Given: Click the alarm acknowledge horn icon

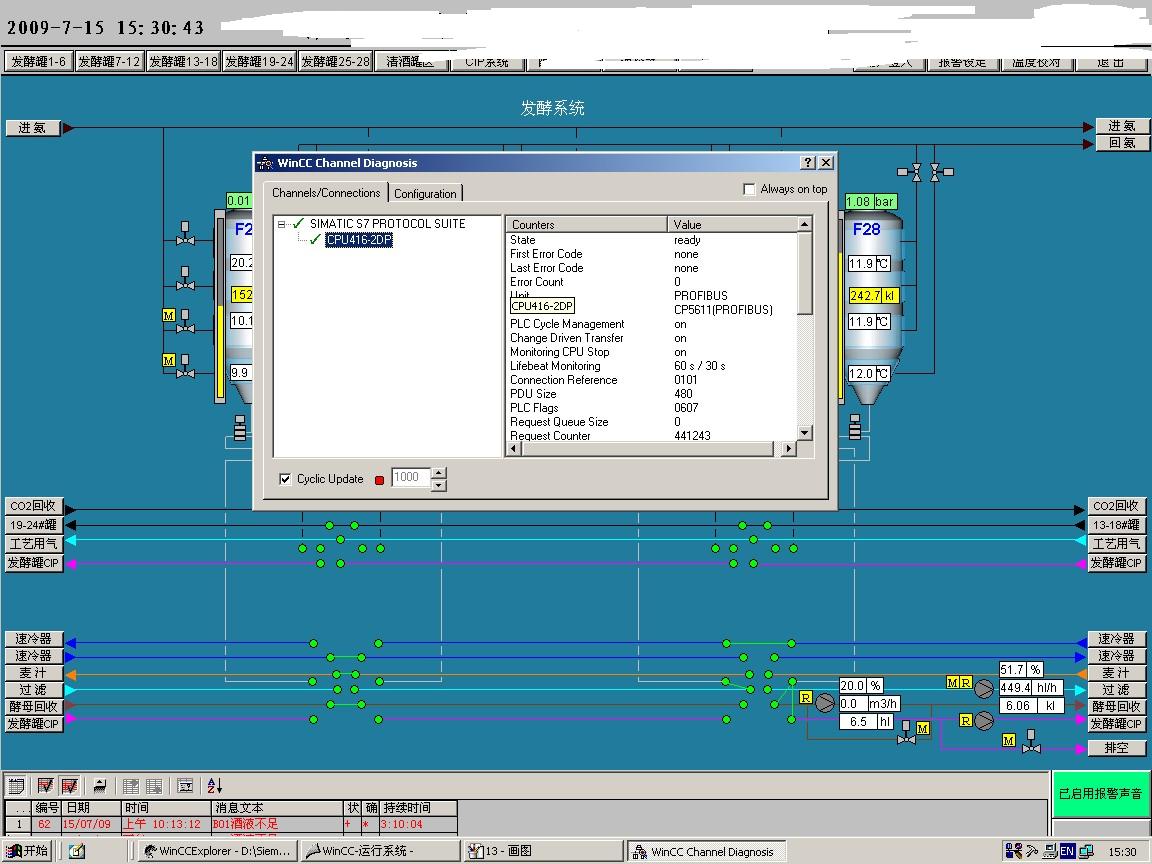Looking at the screenshot, I should click(100, 785).
